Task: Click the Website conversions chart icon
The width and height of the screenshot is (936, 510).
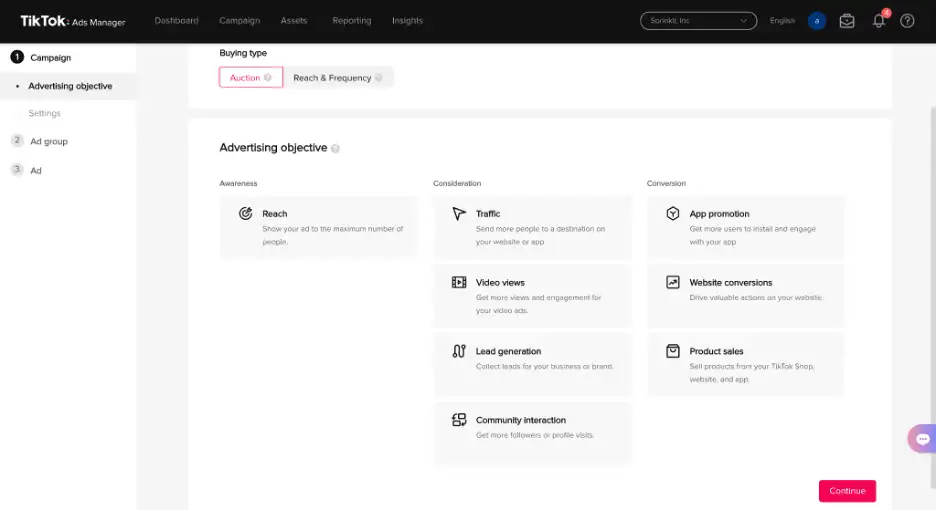Action: tap(673, 282)
